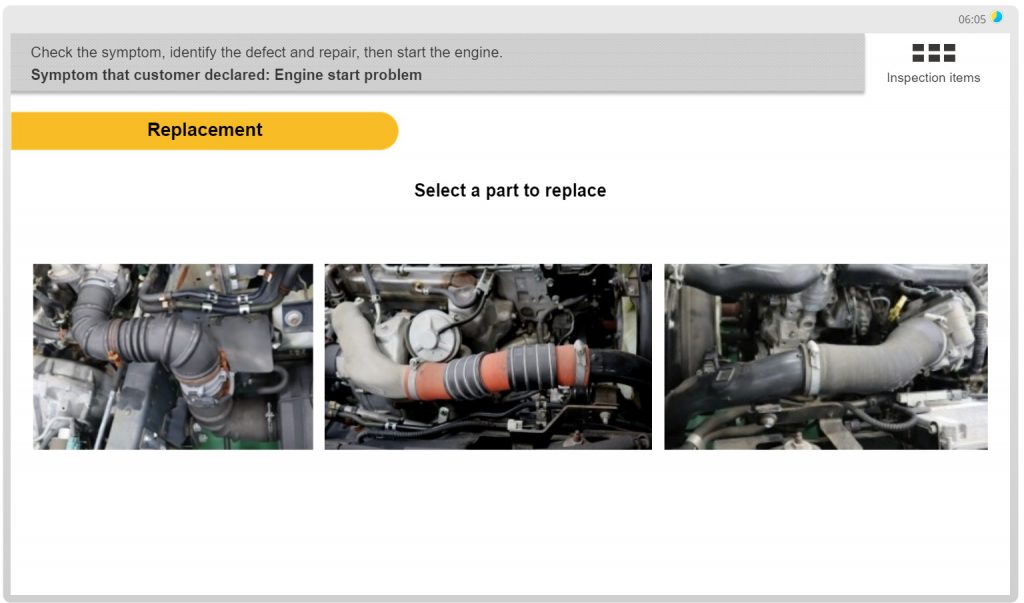Image resolution: width=1024 pixels, height=603 pixels.
Task: Click the Inspection items text label
Action: tap(933, 78)
